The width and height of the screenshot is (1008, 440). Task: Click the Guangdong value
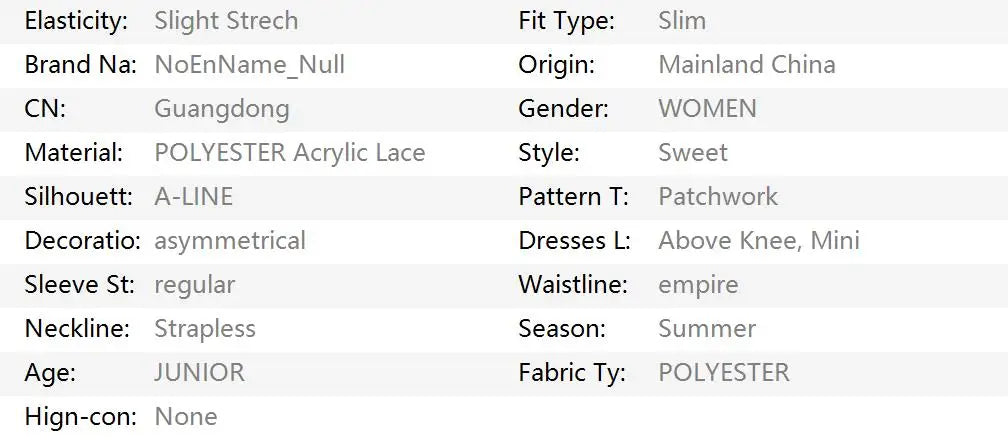[221, 109]
